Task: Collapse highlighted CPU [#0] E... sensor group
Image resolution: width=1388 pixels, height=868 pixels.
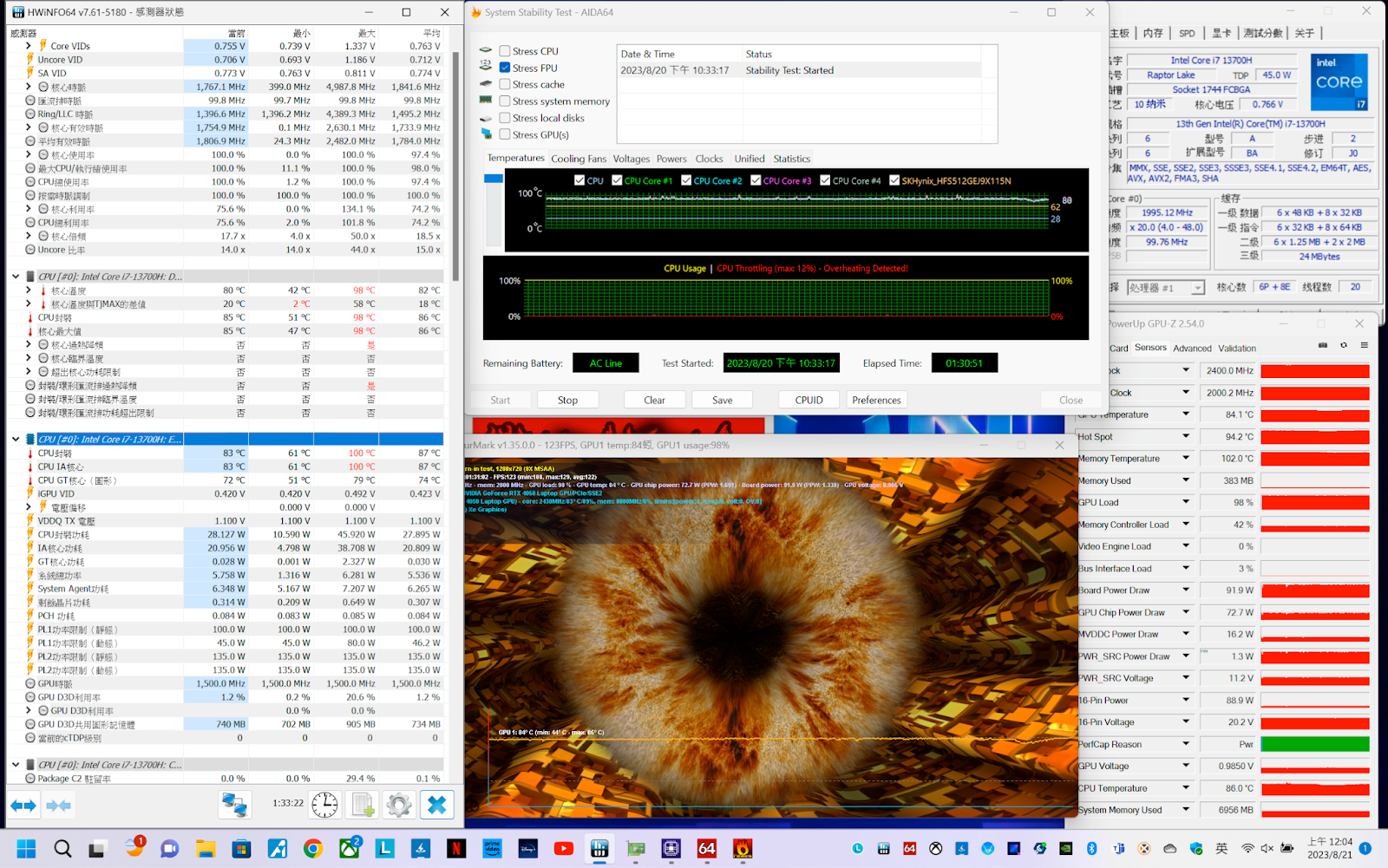Action: click(16, 440)
